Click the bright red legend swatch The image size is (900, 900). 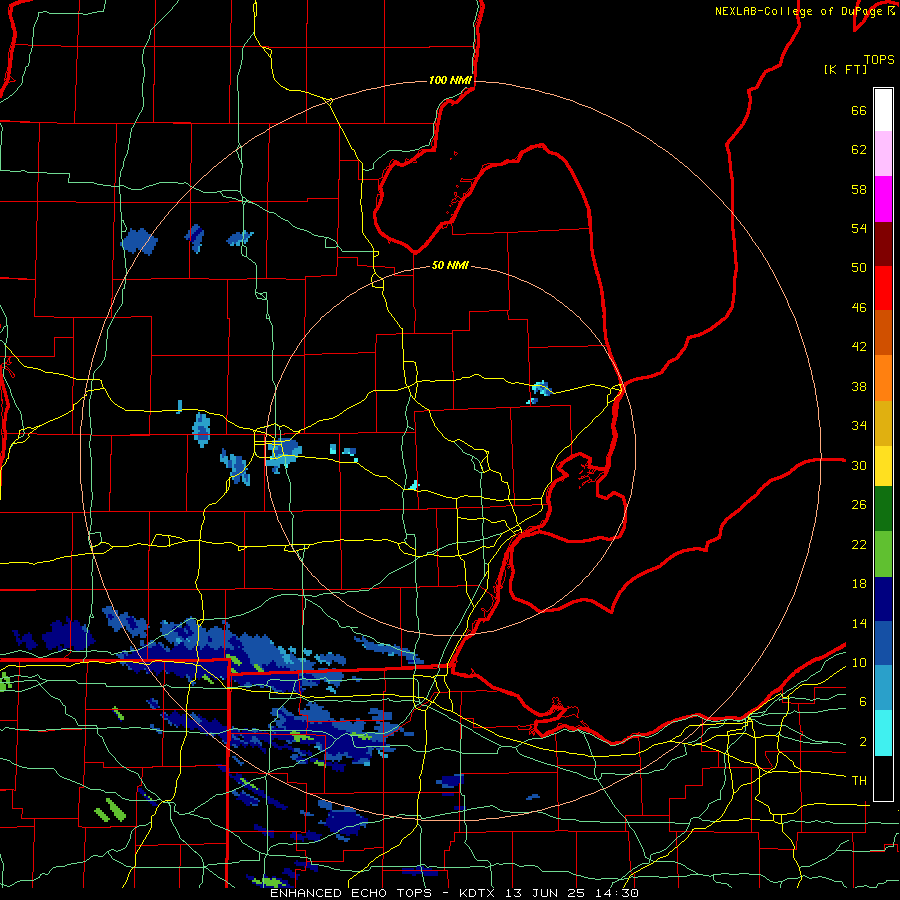point(883,288)
